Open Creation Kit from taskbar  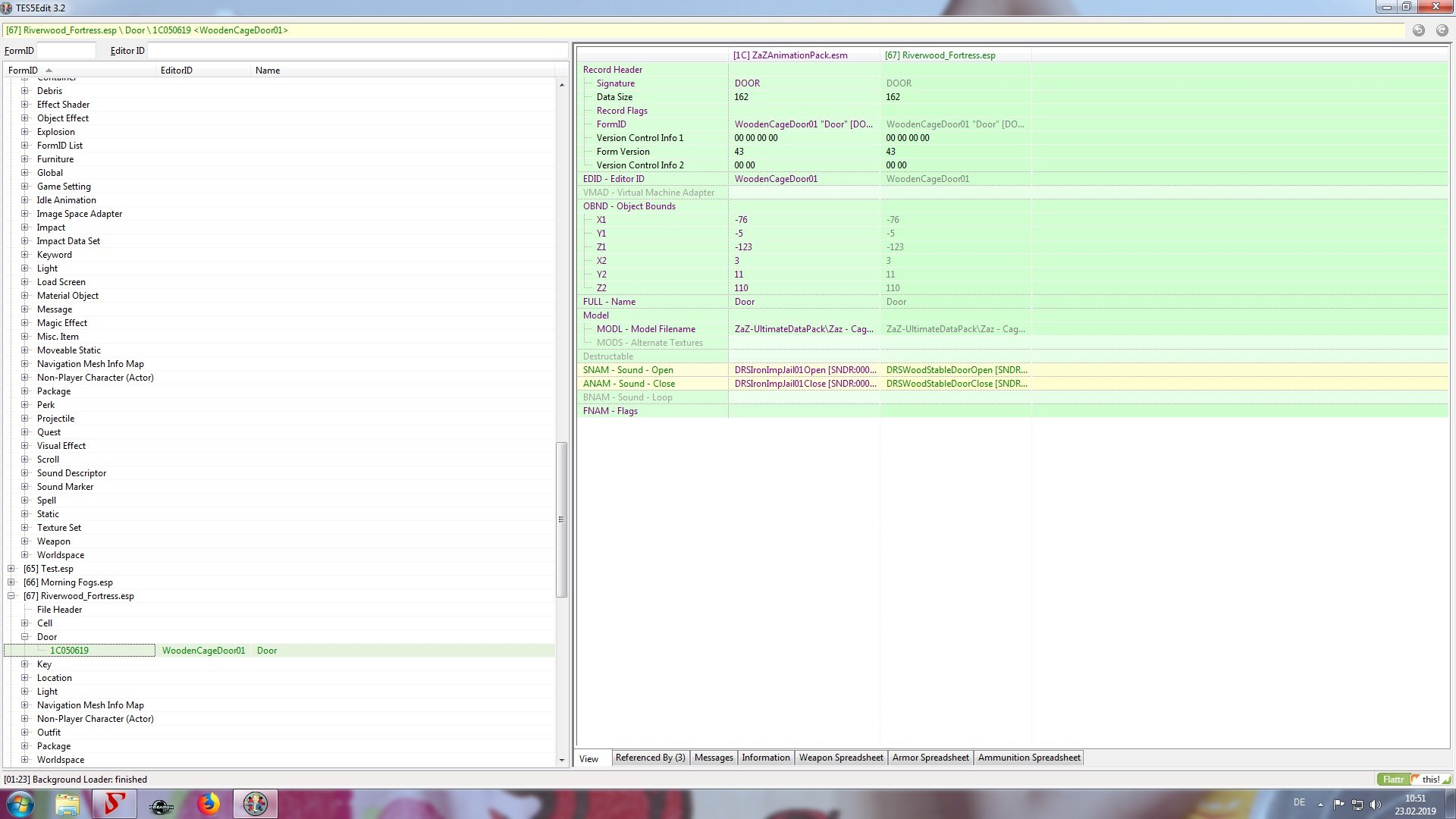click(162, 804)
